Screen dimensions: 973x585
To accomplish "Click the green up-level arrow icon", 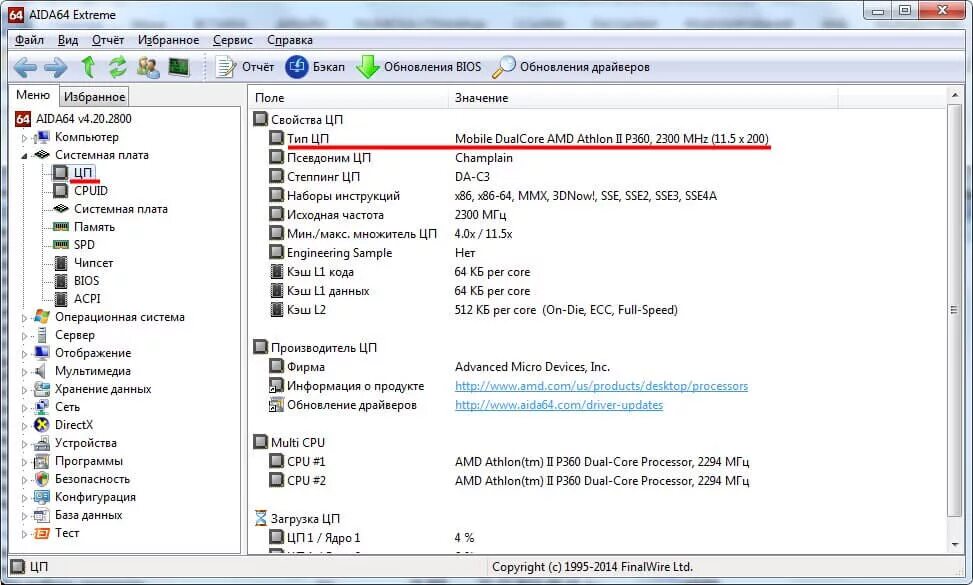I will pos(89,66).
